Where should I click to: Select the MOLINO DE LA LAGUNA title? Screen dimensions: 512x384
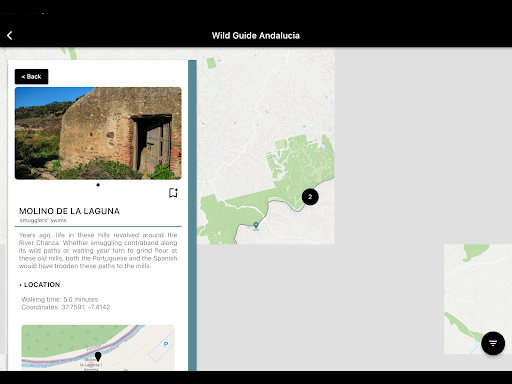[x=69, y=211]
